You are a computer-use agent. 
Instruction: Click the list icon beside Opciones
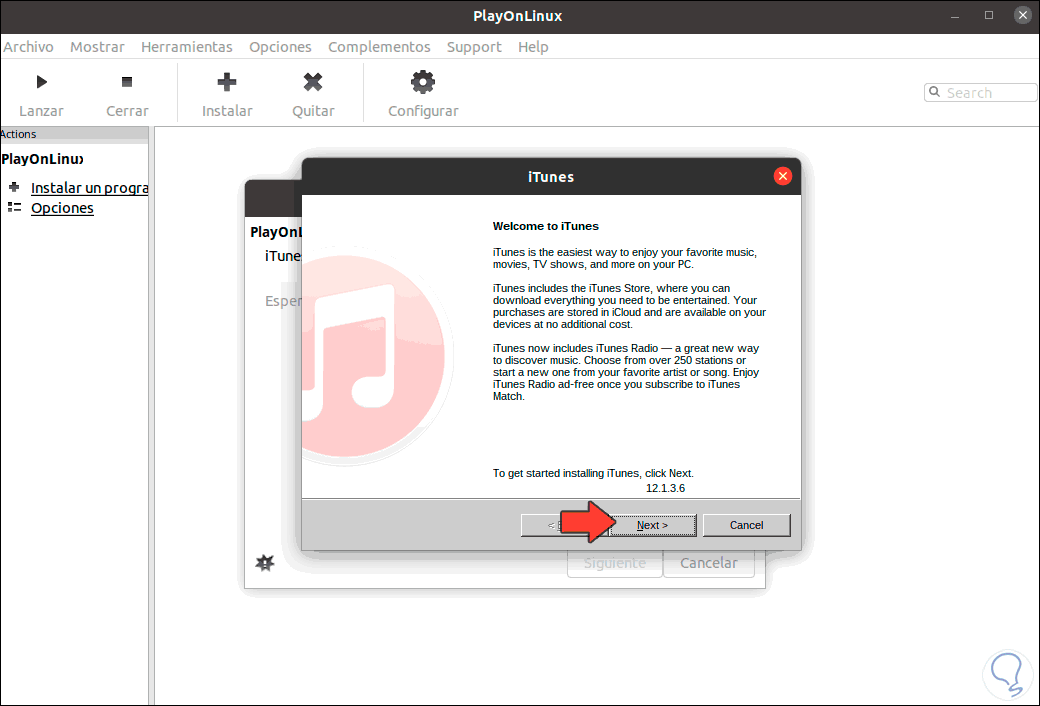14,207
